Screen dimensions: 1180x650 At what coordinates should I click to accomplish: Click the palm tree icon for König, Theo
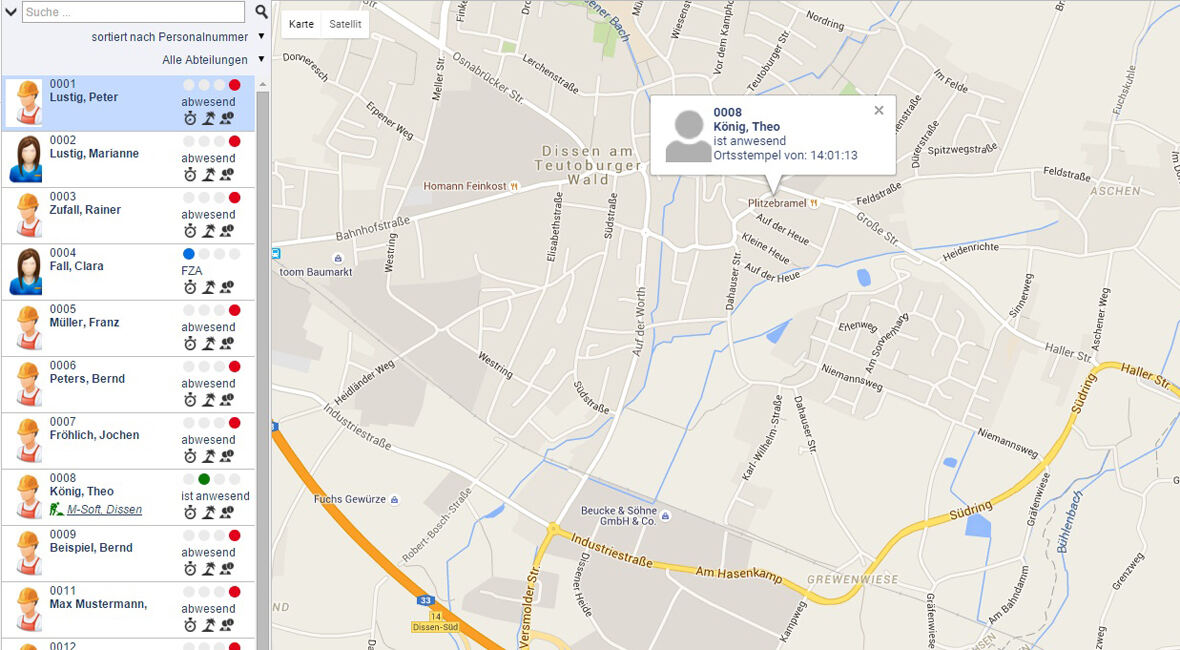click(208, 512)
